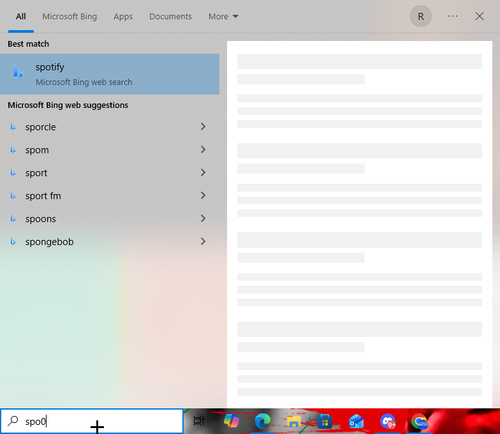Switch to the Apps tab
The height and width of the screenshot is (434, 500).
(x=123, y=16)
